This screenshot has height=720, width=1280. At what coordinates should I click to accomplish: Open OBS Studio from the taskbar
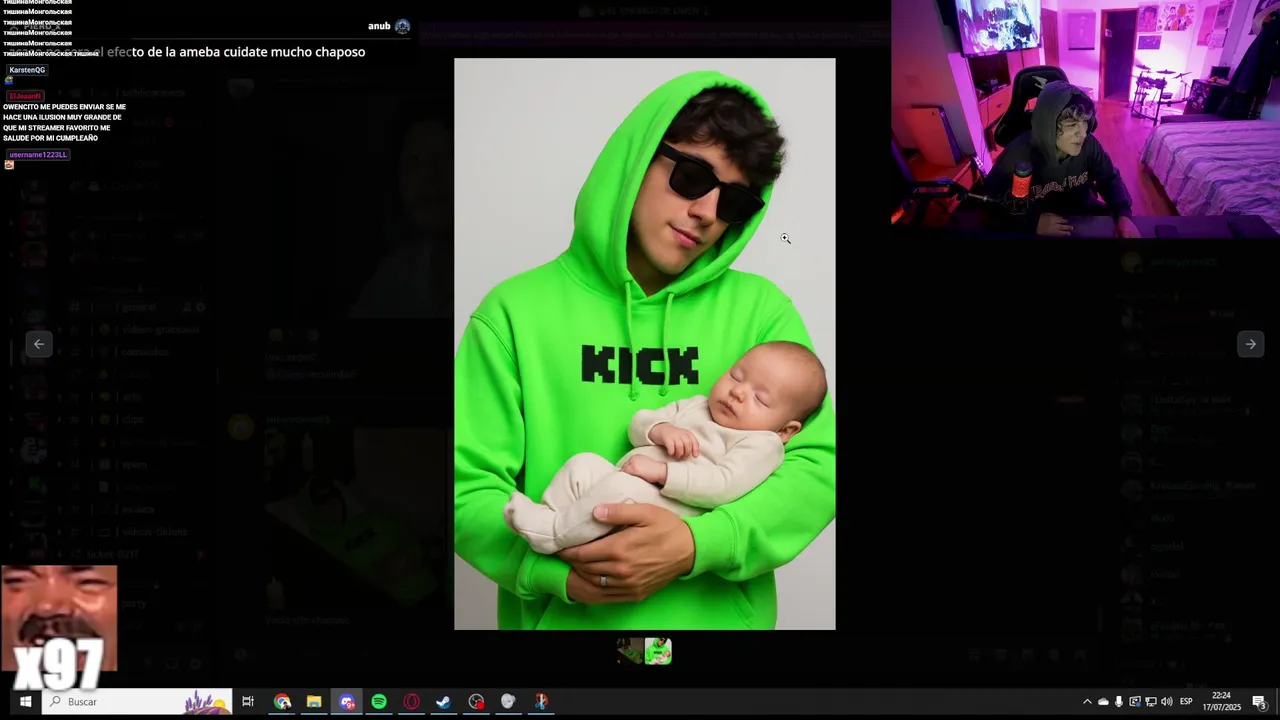pos(476,701)
